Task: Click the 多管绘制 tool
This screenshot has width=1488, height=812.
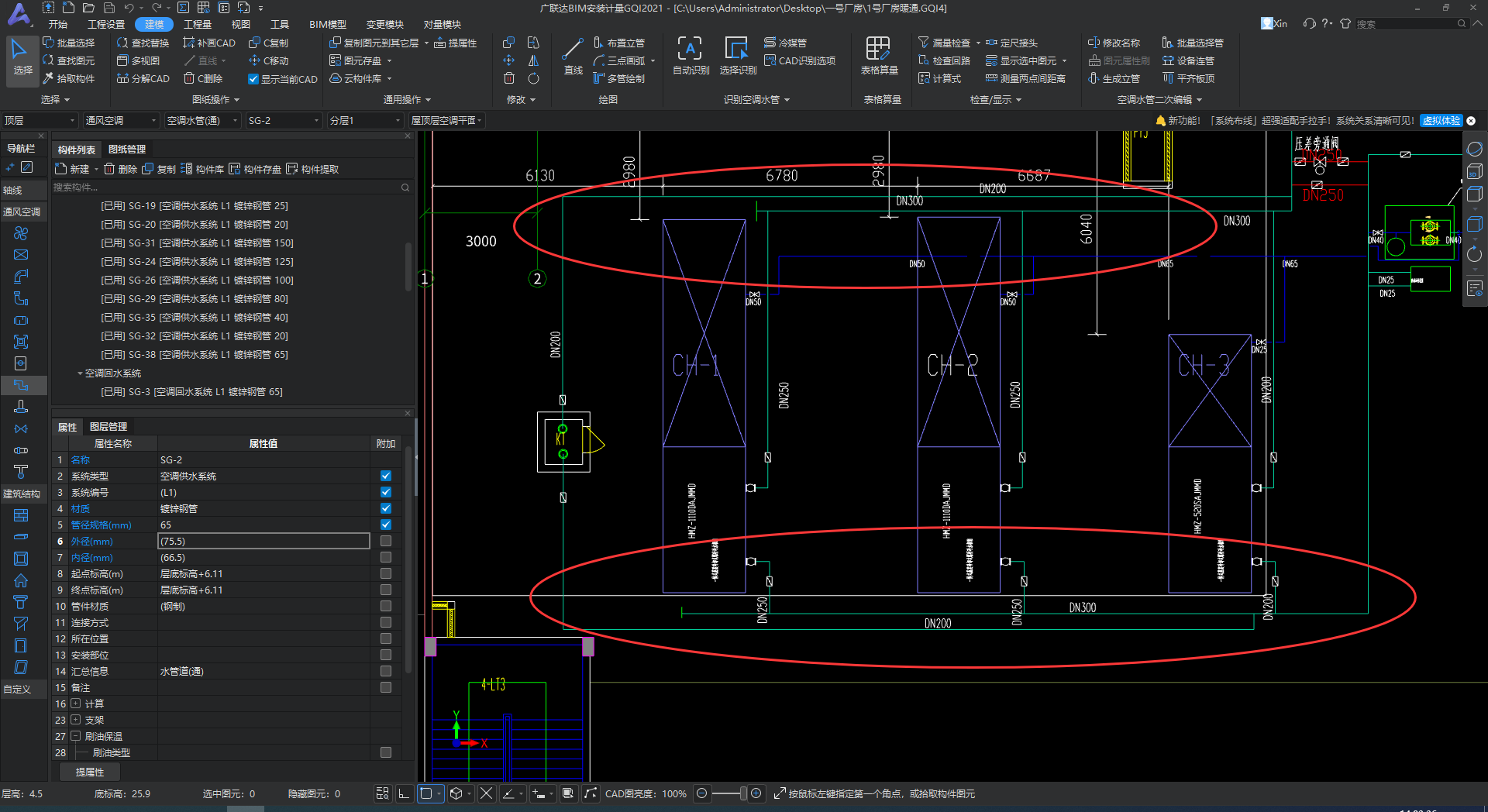Action: pos(618,78)
